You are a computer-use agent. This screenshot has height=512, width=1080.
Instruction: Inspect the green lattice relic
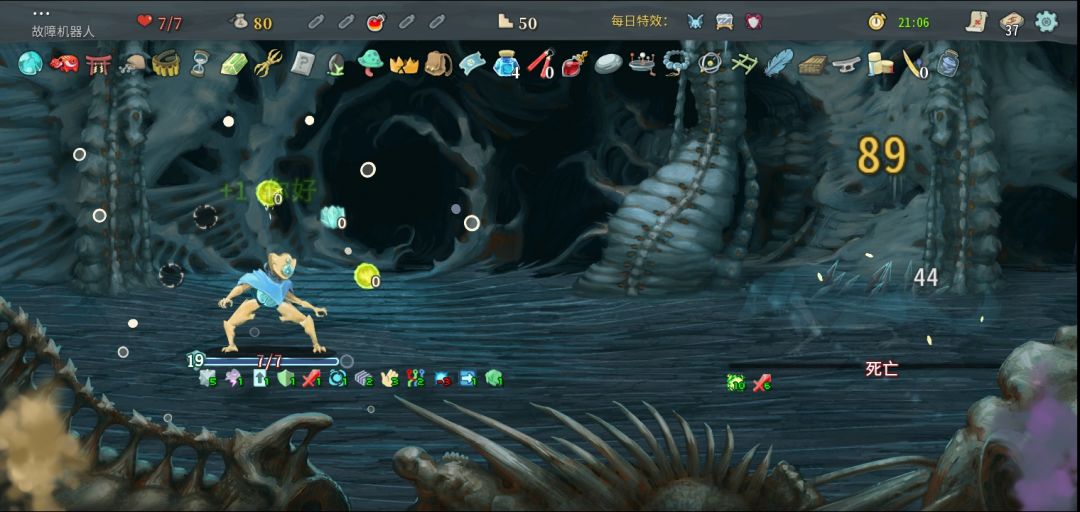pos(745,64)
